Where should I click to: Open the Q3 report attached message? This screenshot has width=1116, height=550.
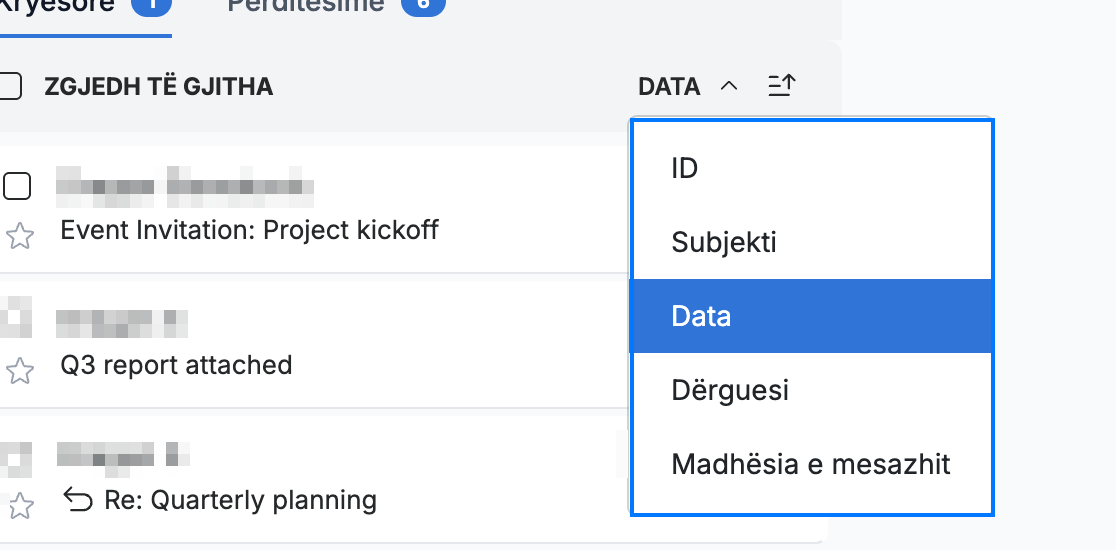177,365
